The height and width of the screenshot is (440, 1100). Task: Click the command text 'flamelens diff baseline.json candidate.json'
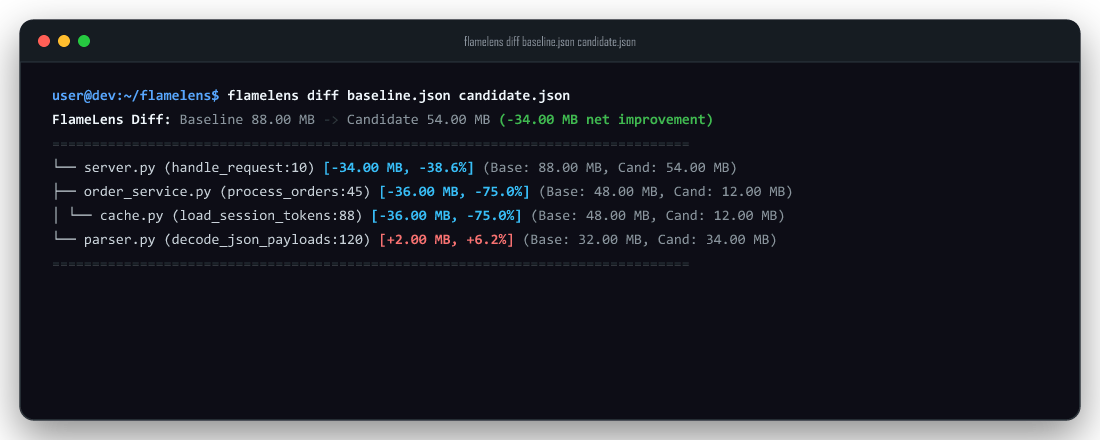(x=398, y=95)
